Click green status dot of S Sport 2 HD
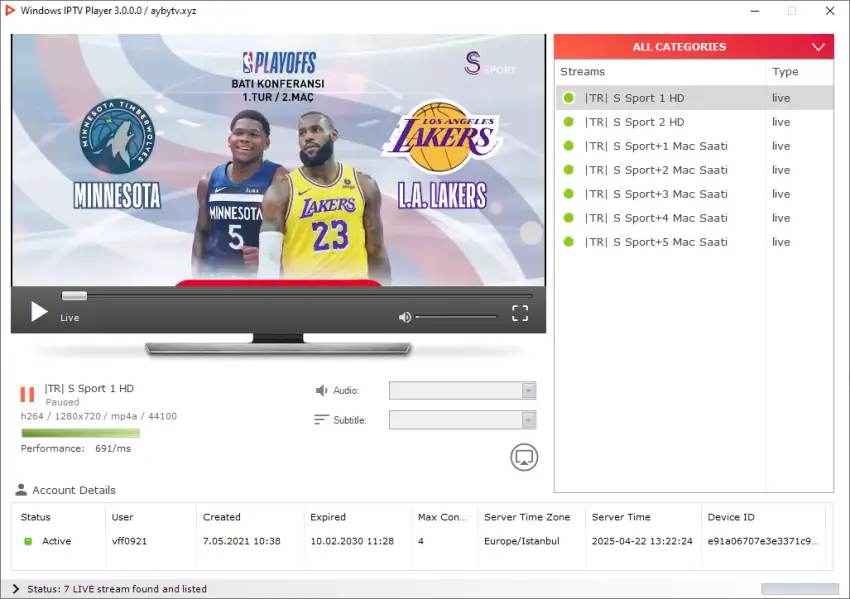 pos(569,122)
